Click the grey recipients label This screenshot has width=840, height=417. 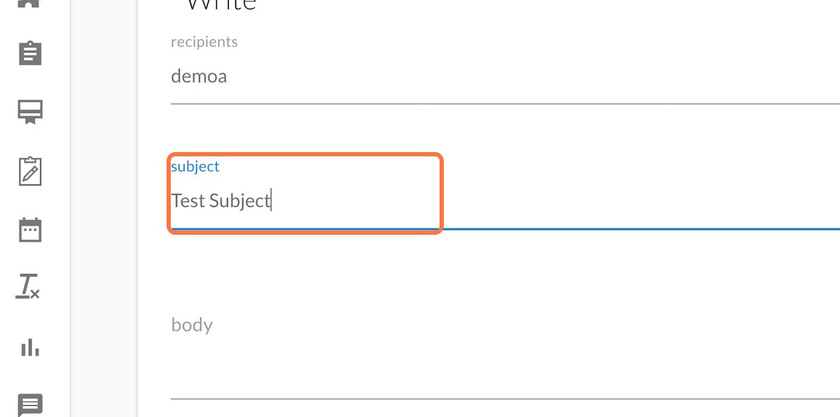pos(204,42)
